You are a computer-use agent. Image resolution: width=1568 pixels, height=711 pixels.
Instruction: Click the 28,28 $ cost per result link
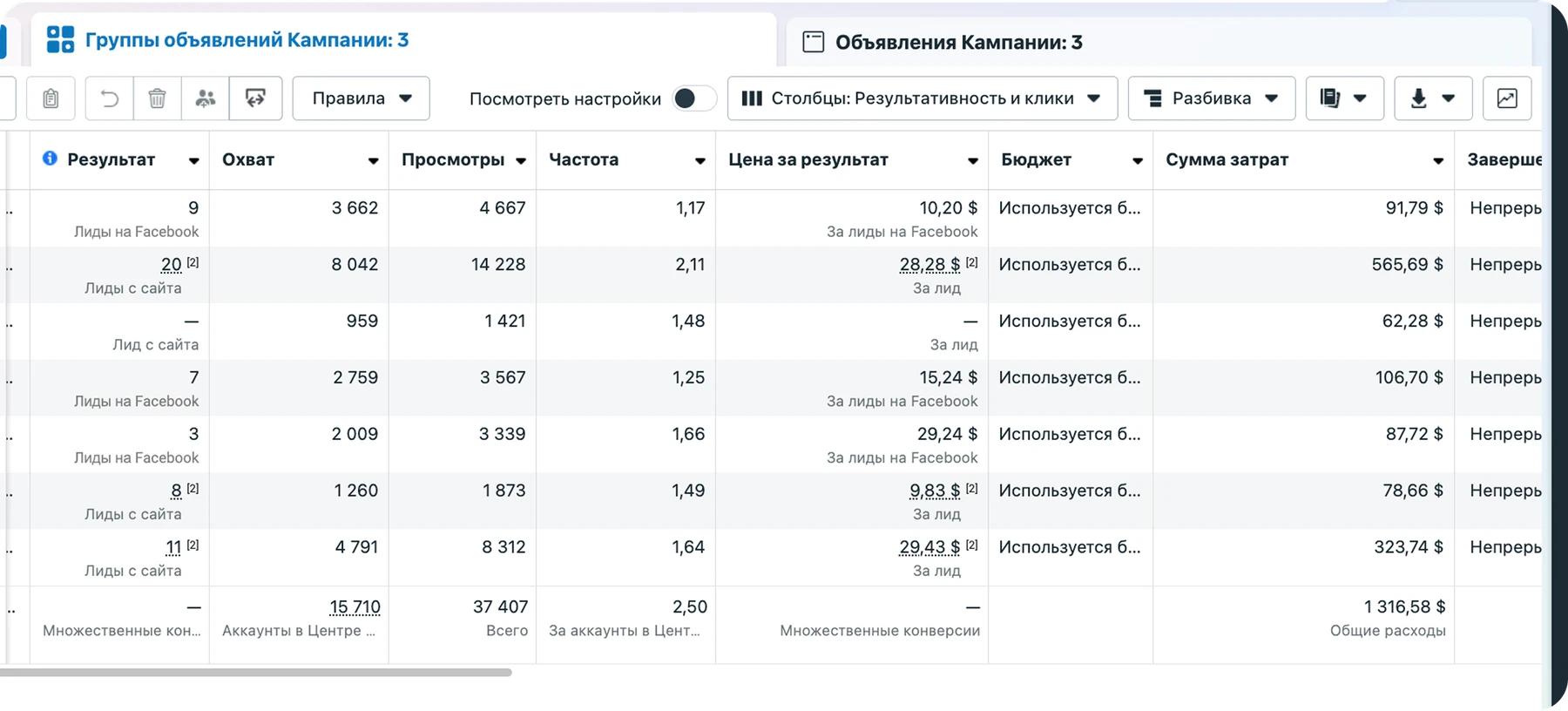[929, 265]
